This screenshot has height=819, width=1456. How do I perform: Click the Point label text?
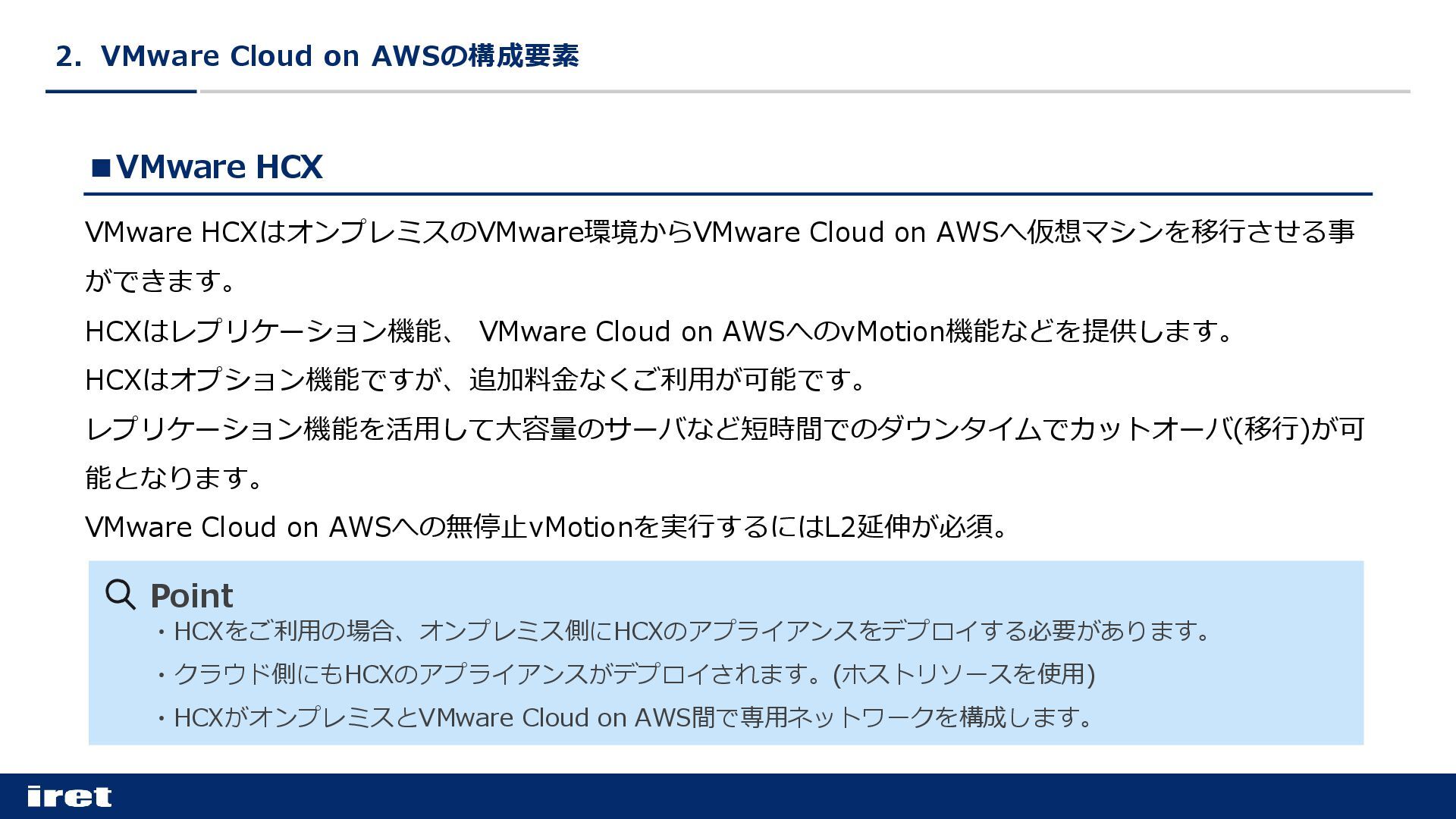pyautogui.click(x=191, y=596)
